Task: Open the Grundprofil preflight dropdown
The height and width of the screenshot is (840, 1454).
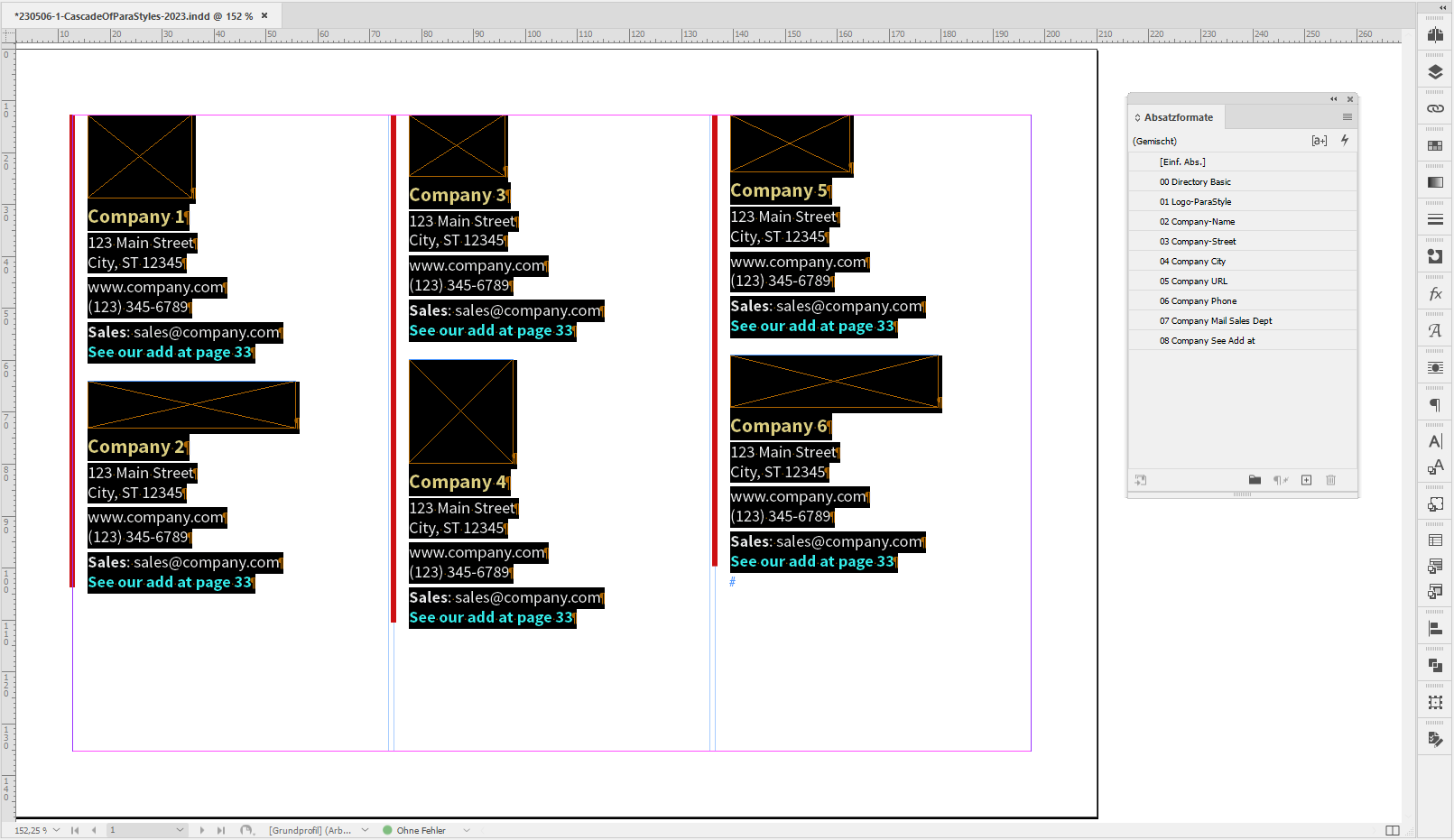Action: 365,829
